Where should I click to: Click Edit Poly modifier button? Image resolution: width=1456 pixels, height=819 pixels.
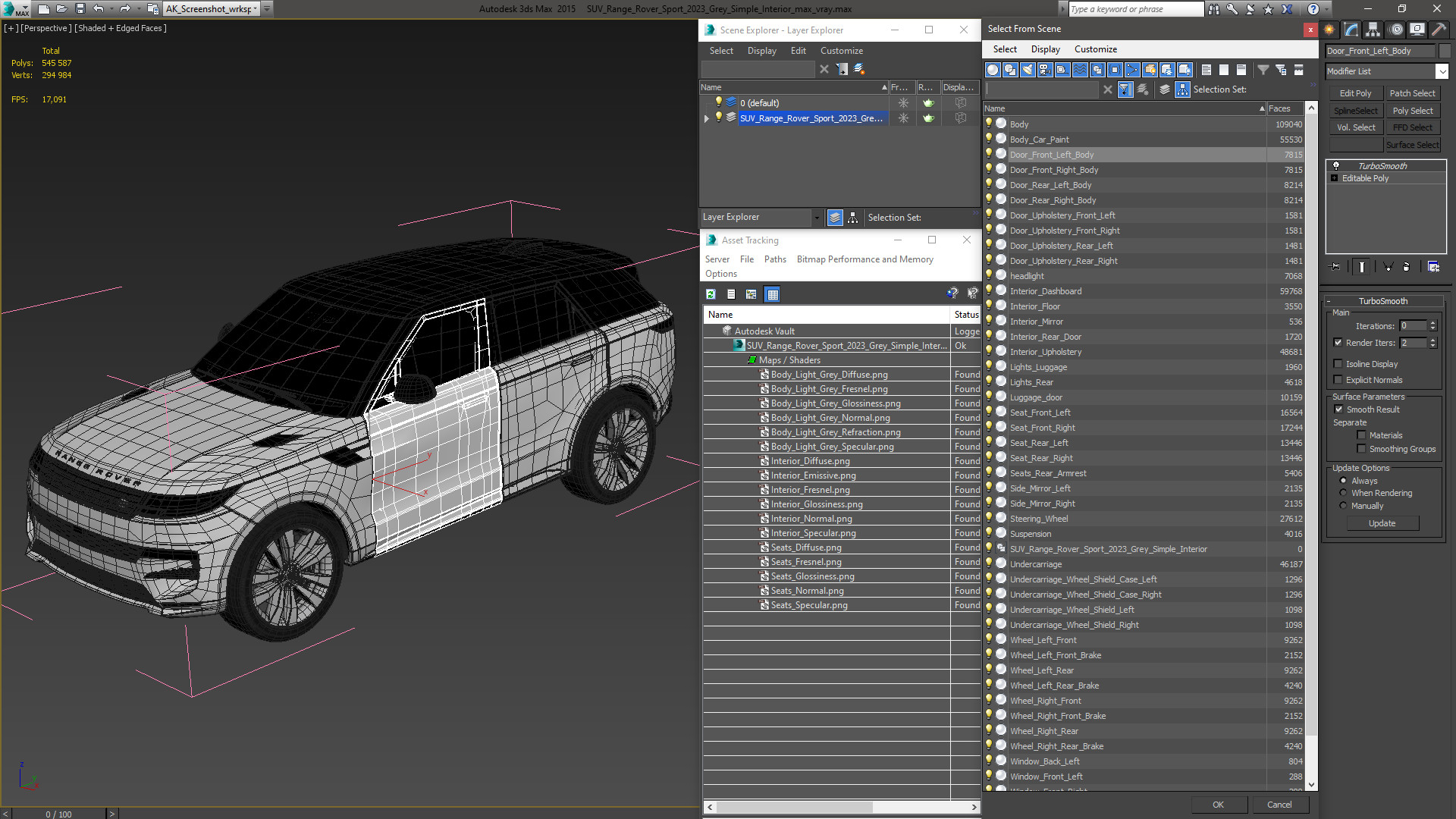click(1355, 93)
